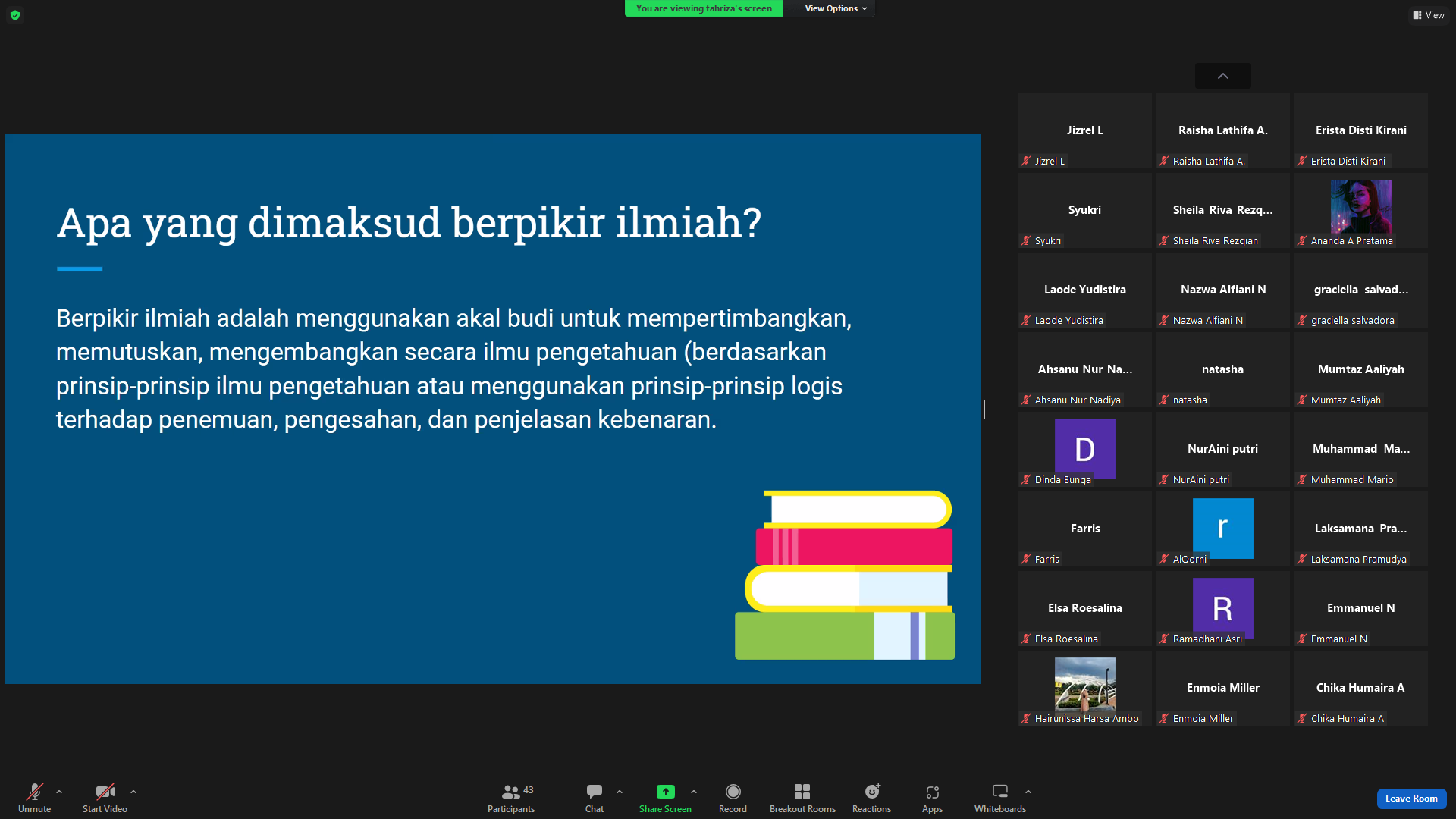Image resolution: width=1456 pixels, height=819 pixels.
Task: Open the Chat panel icon
Action: [x=595, y=792]
